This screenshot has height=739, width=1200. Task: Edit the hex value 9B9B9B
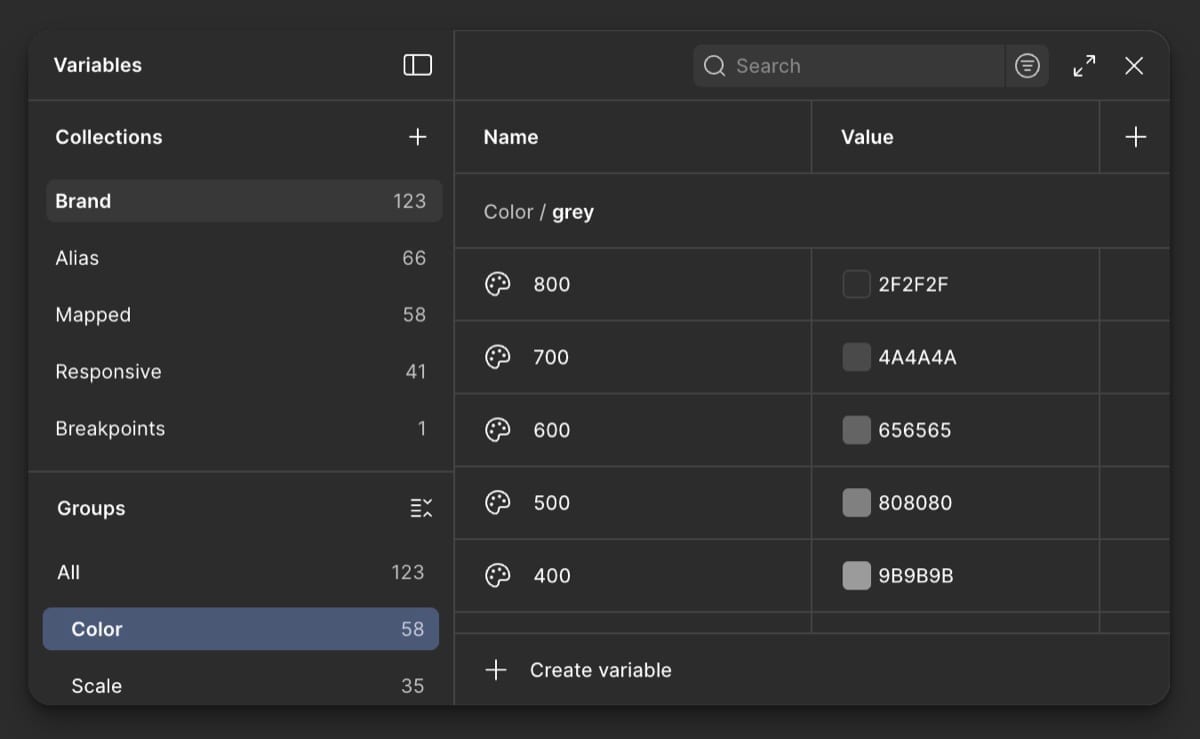(916, 575)
